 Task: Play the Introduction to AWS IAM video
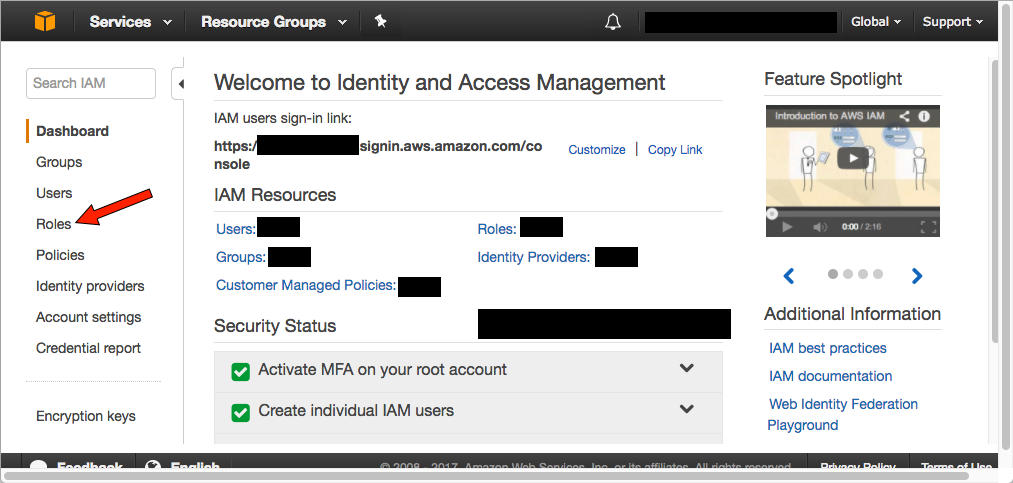[x=853, y=158]
